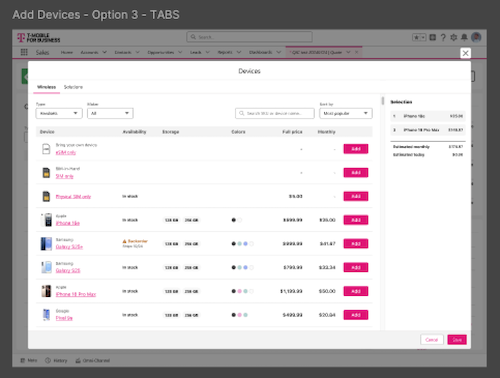Viewport: 500px width, 378px height.
Task: Click the iPhone 16 Pro Max thumbnail
Action: coord(46,291)
